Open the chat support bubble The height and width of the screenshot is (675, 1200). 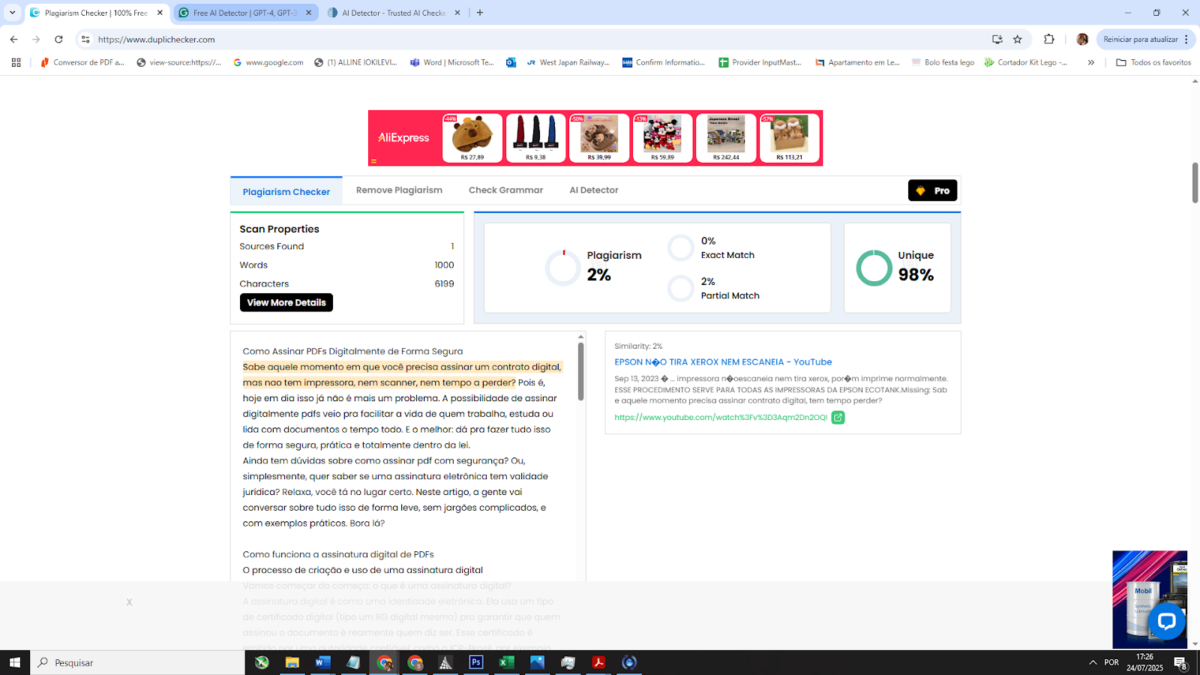pos(1166,620)
